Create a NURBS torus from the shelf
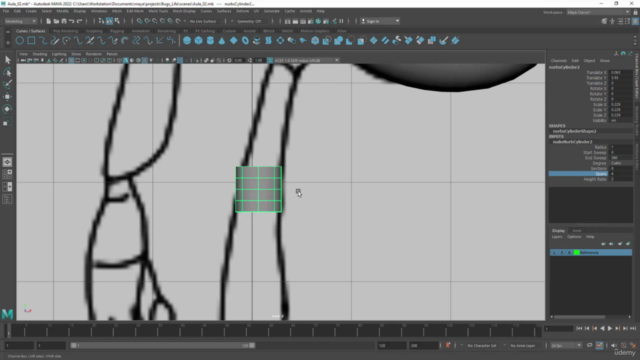Screen dimensions: 640x360 tap(245, 40)
